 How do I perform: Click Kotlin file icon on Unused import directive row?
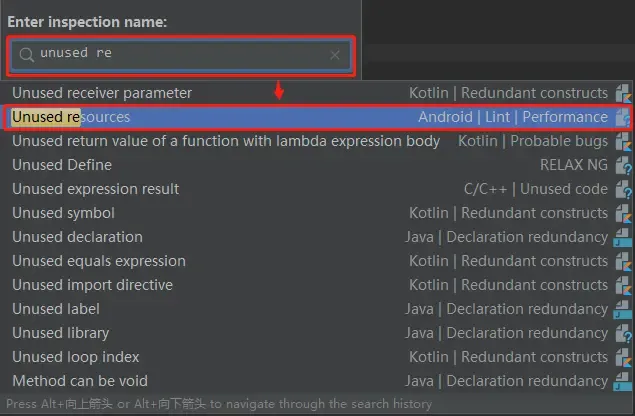(x=623, y=285)
